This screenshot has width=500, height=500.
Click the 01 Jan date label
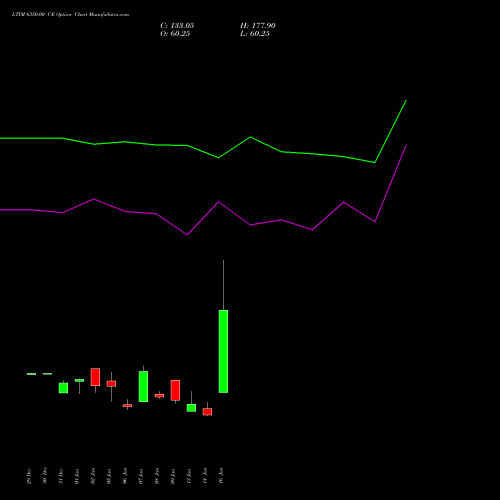pos(77,476)
